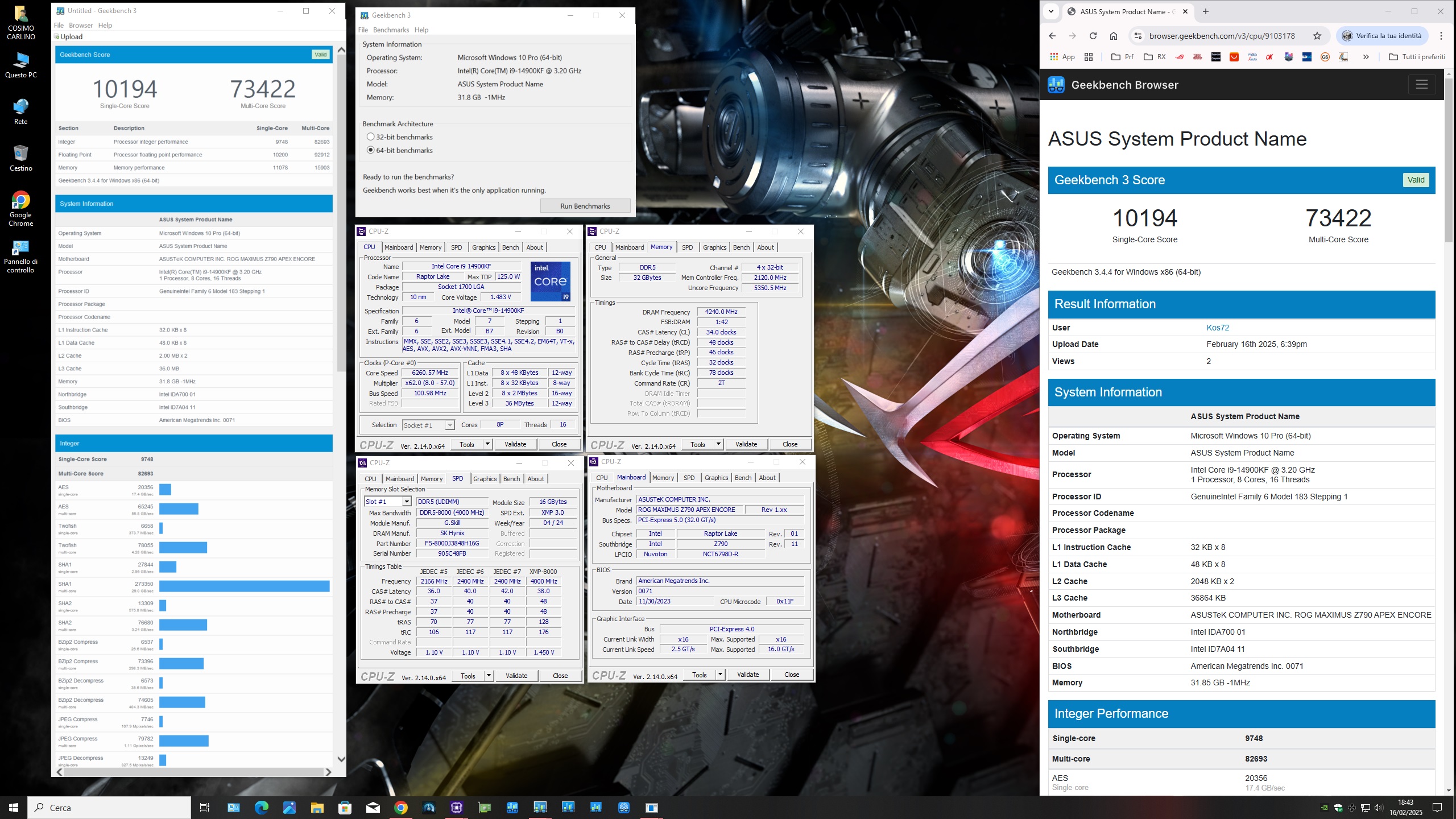The image size is (1456, 819).
Task: Open Geekbench Browser hamburger menu
Action: coord(1422,85)
